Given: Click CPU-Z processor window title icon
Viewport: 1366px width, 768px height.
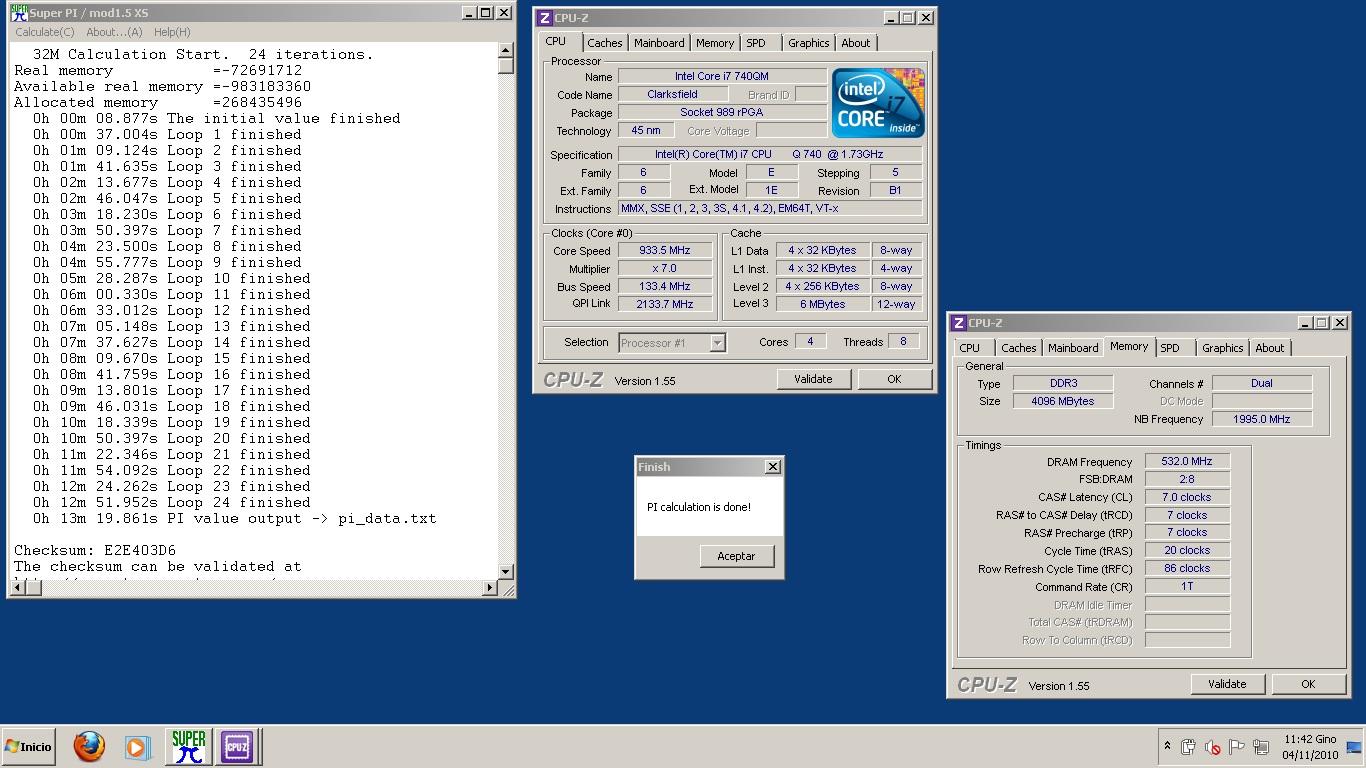Looking at the screenshot, I should [x=545, y=17].
